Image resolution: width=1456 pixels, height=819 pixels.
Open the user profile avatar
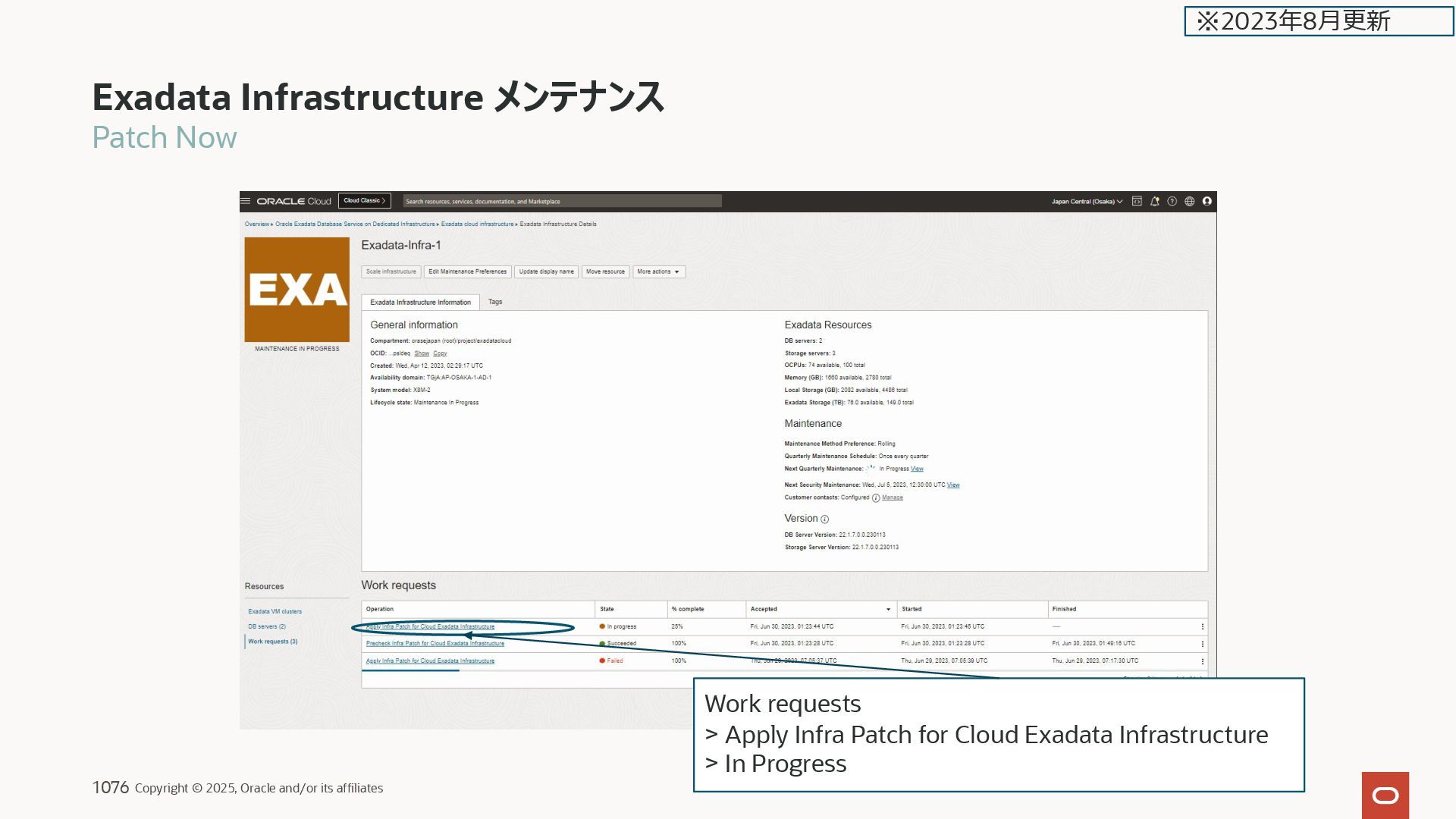click(x=1207, y=202)
